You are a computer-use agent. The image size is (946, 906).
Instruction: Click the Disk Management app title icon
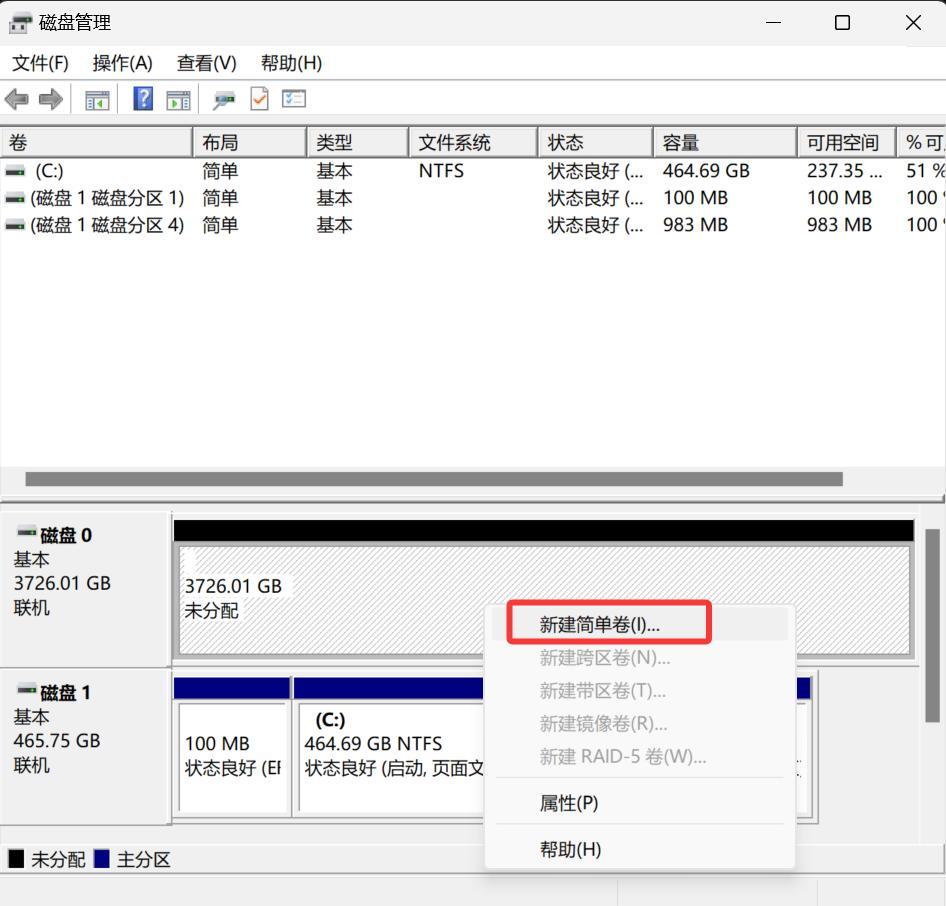coord(20,23)
